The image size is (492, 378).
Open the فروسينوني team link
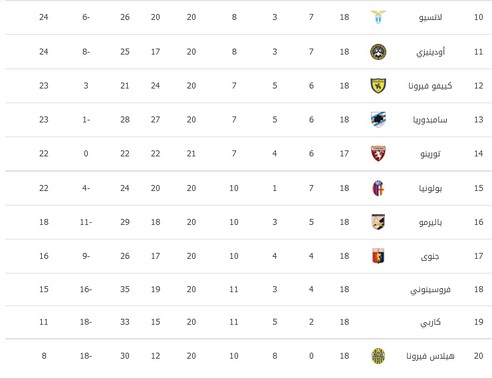(430, 290)
